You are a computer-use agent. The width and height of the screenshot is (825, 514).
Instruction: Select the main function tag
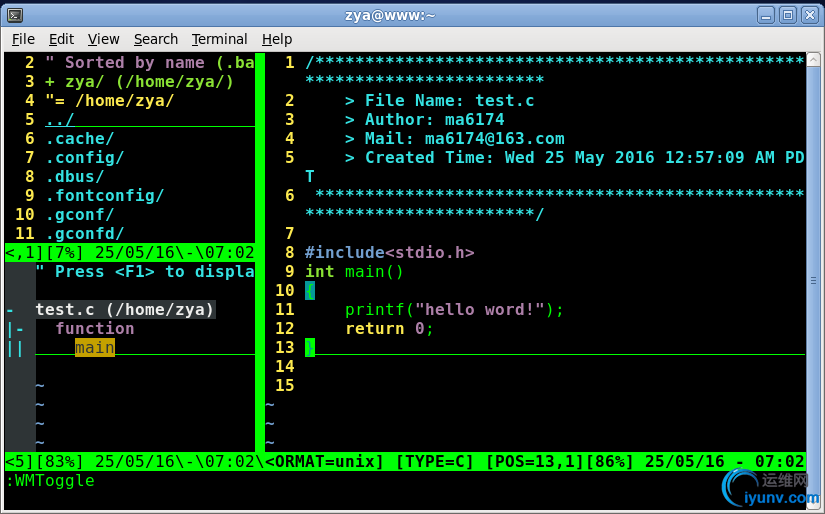[x=95, y=348]
